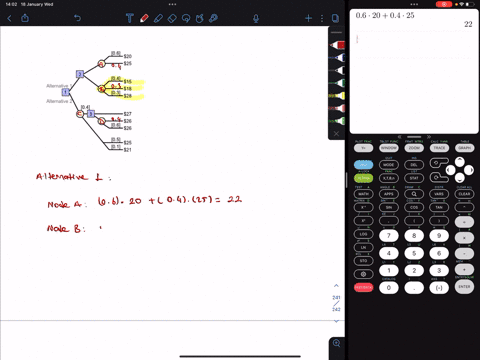Pick the light green highlighter preset
This screenshot has height=360, width=480.
[337, 121]
